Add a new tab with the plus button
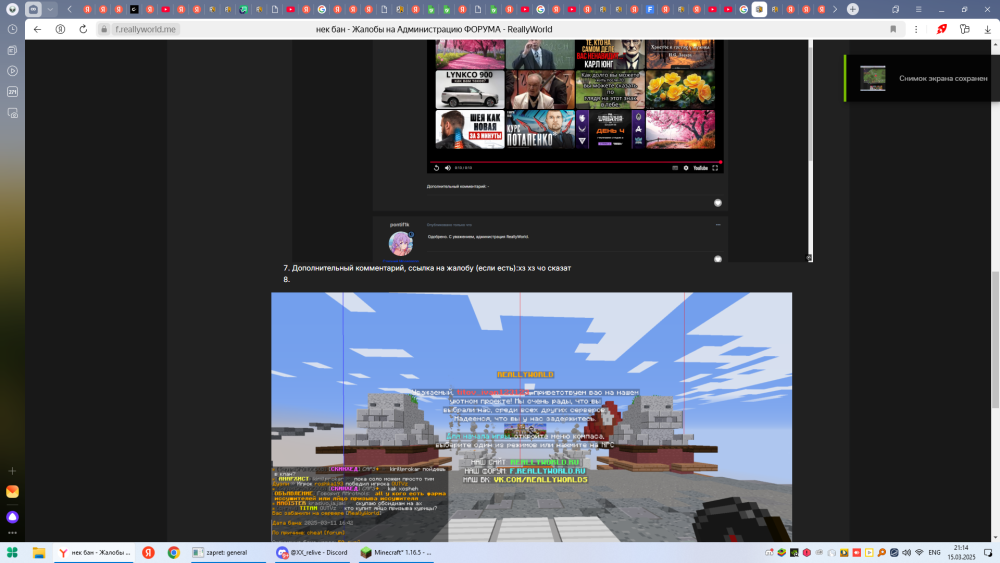1000x563 pixels. (853, 10)
